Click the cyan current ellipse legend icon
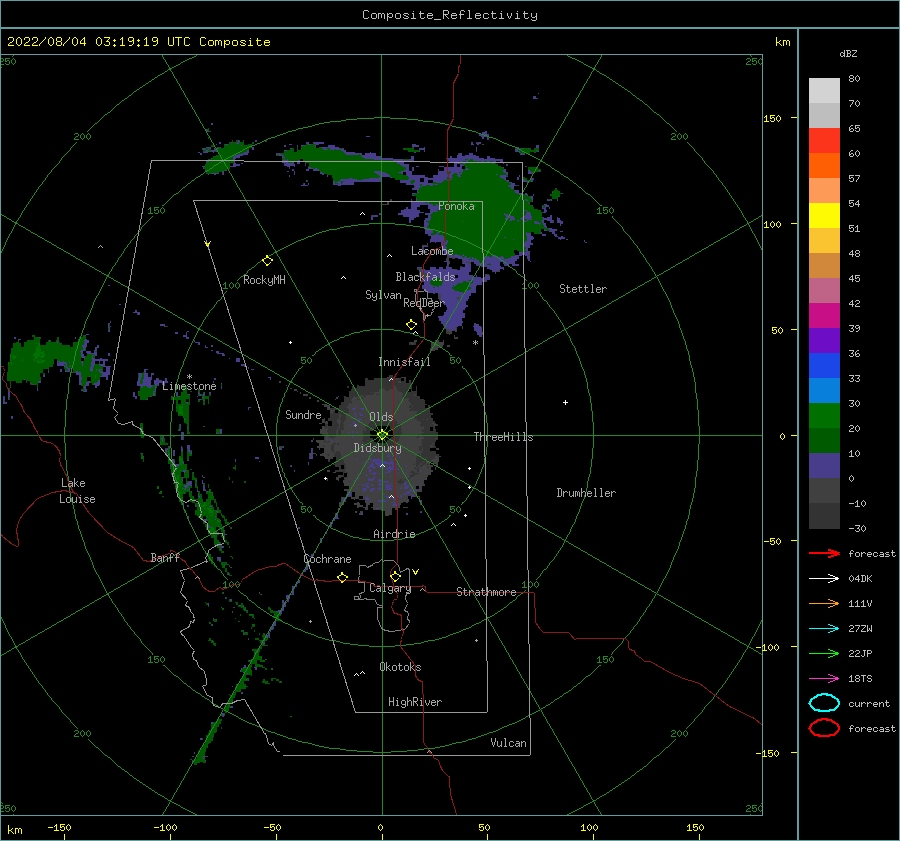900x841 pixels. pos(824,703)
